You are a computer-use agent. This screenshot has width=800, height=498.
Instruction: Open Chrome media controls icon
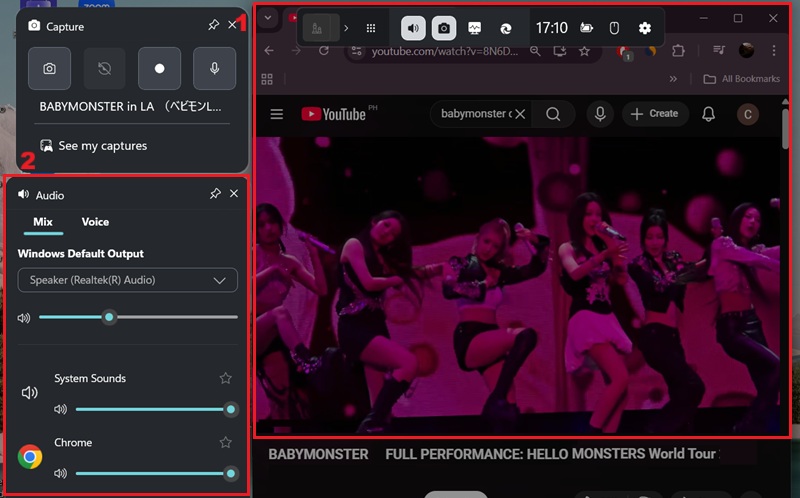[719, 50]
